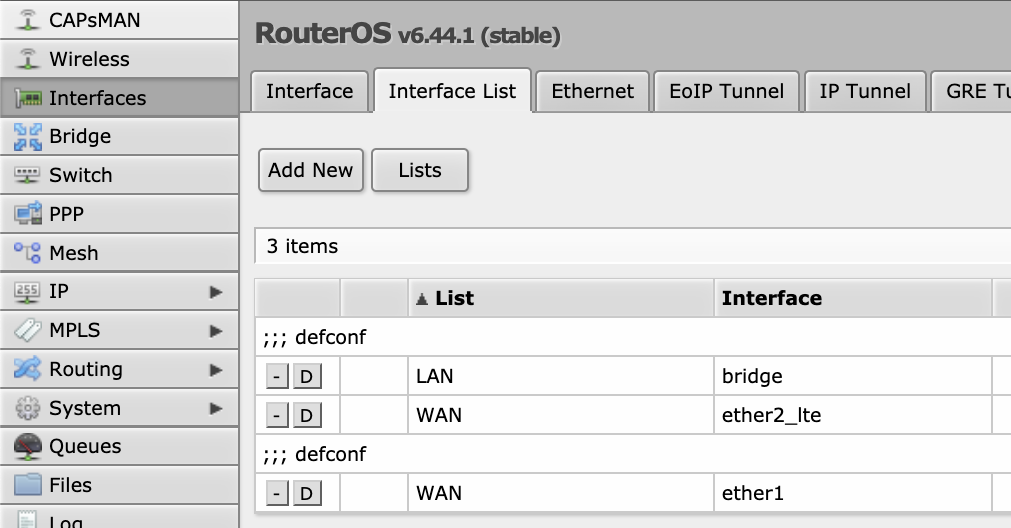The image size is (1011, 528).
Task: Click the Files folder icon
Action: [28, 485]
